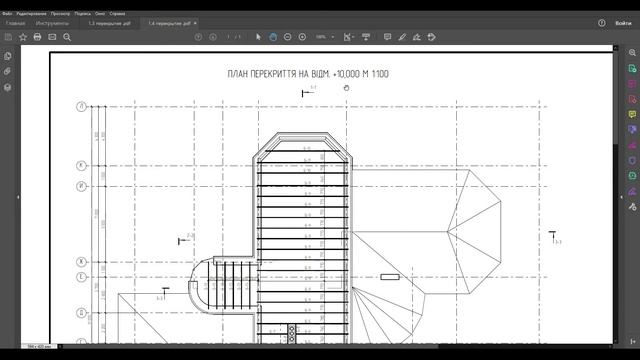The image size is (640, 360).
Task: Open the sign document tool
Action: coord(417,37)
